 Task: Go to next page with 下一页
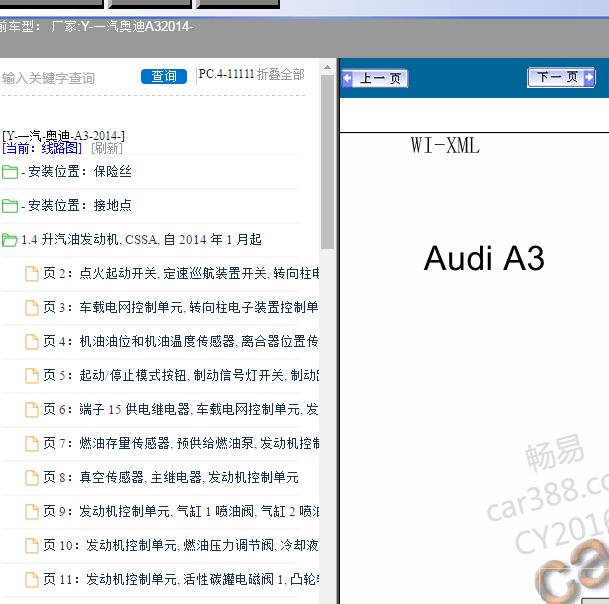(x=561, y=77)
